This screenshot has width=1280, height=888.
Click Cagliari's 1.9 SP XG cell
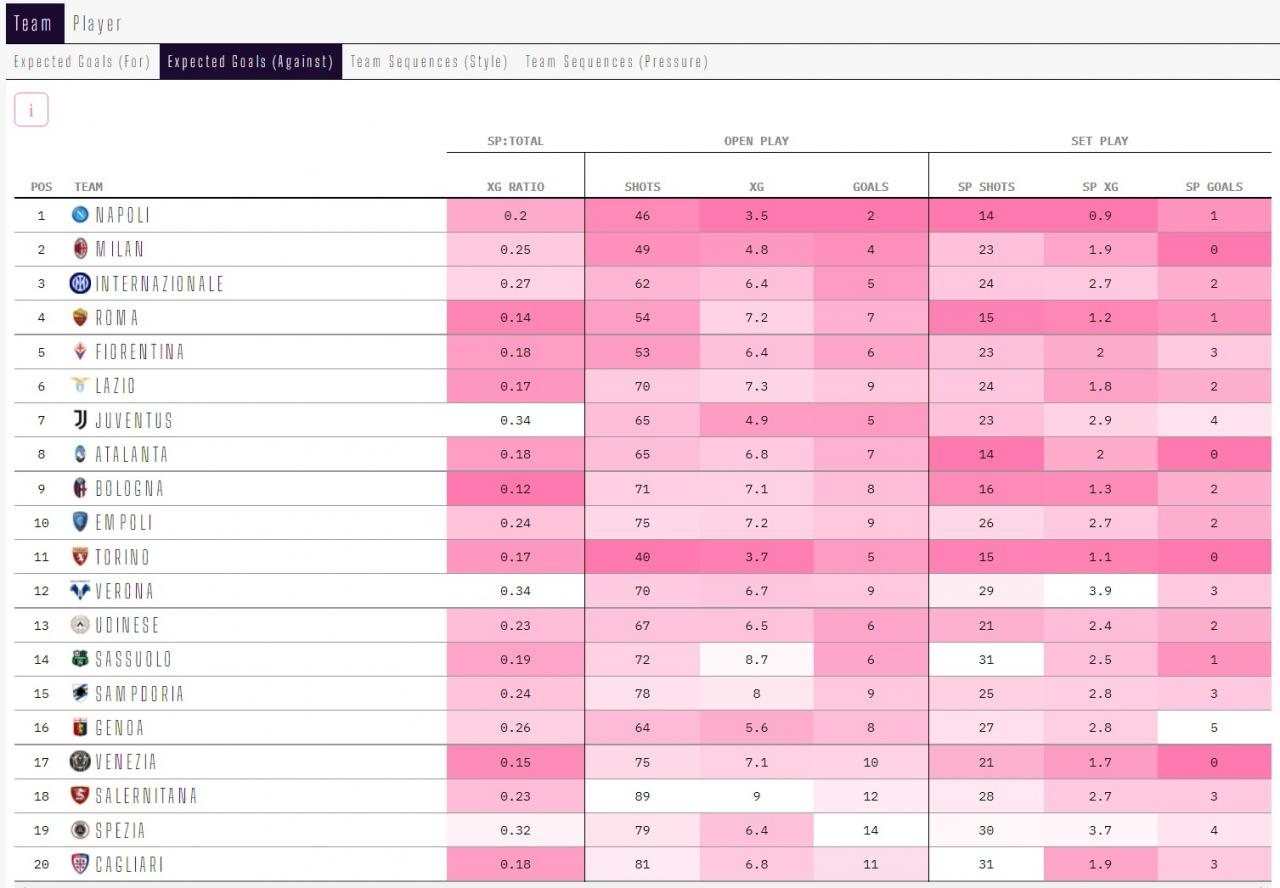click(1100, 864)
